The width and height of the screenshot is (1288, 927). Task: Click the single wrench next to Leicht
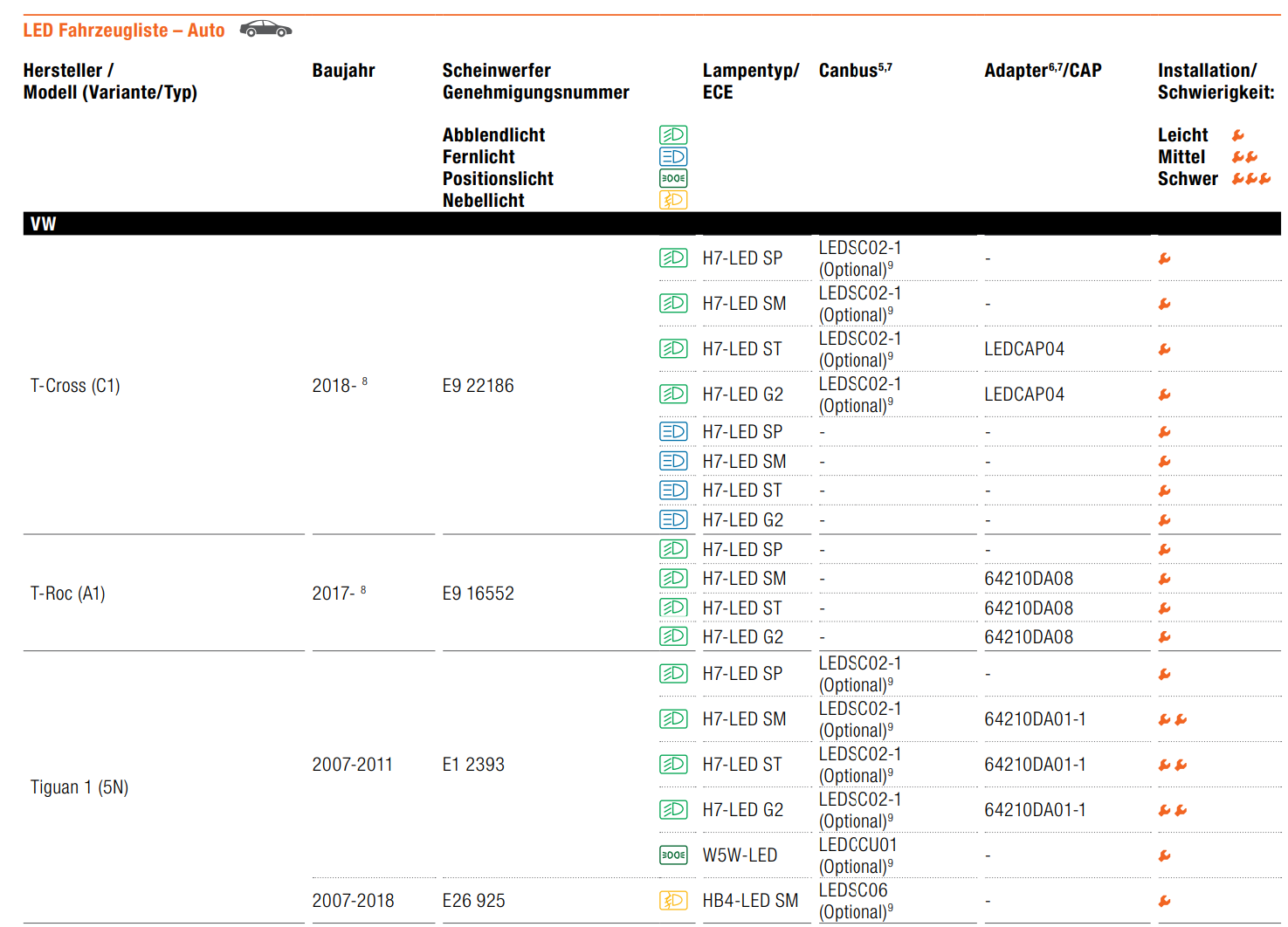coord(1238,135)
